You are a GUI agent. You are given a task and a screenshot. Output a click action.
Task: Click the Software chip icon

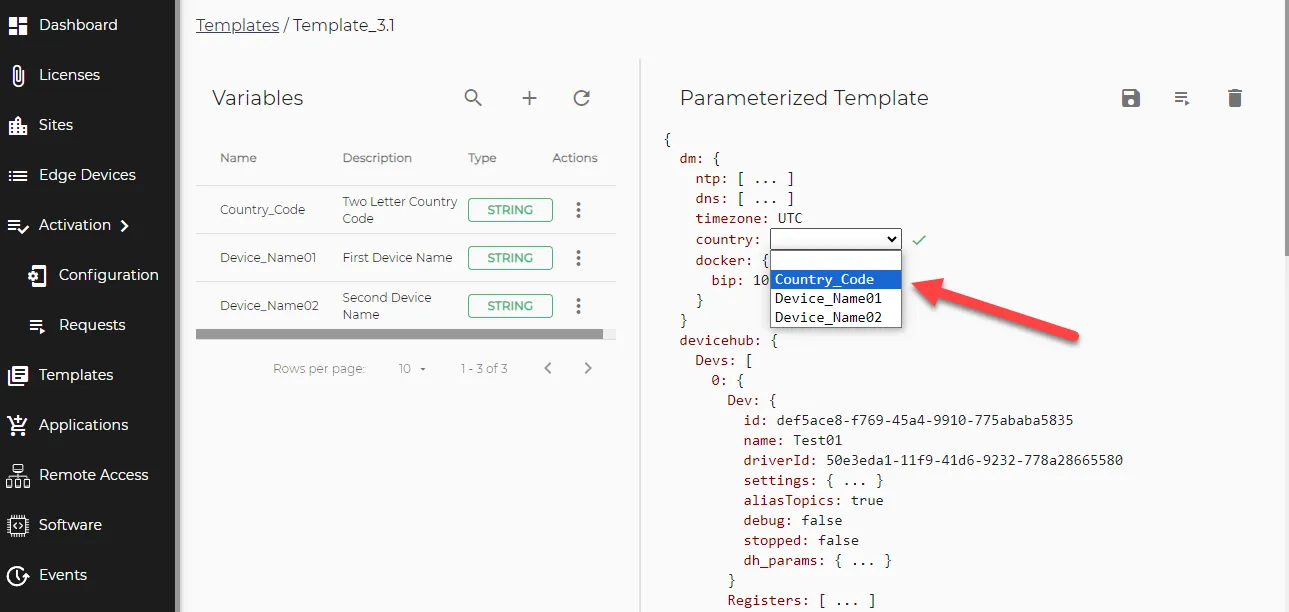(18, 525)
